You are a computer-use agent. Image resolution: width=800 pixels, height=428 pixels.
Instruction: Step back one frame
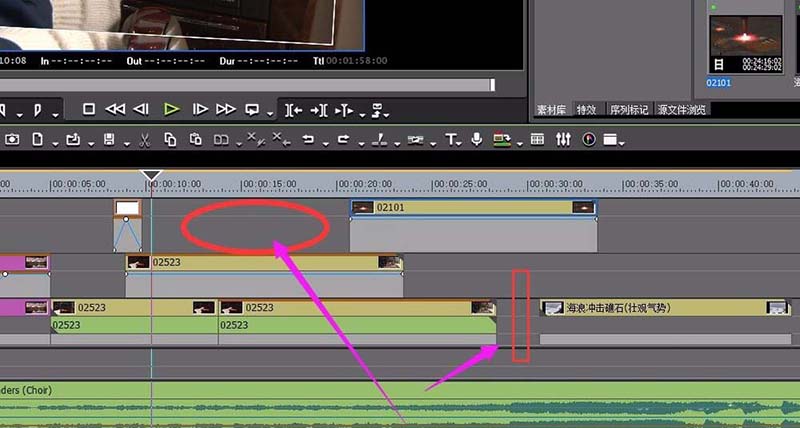pos(141,109)
